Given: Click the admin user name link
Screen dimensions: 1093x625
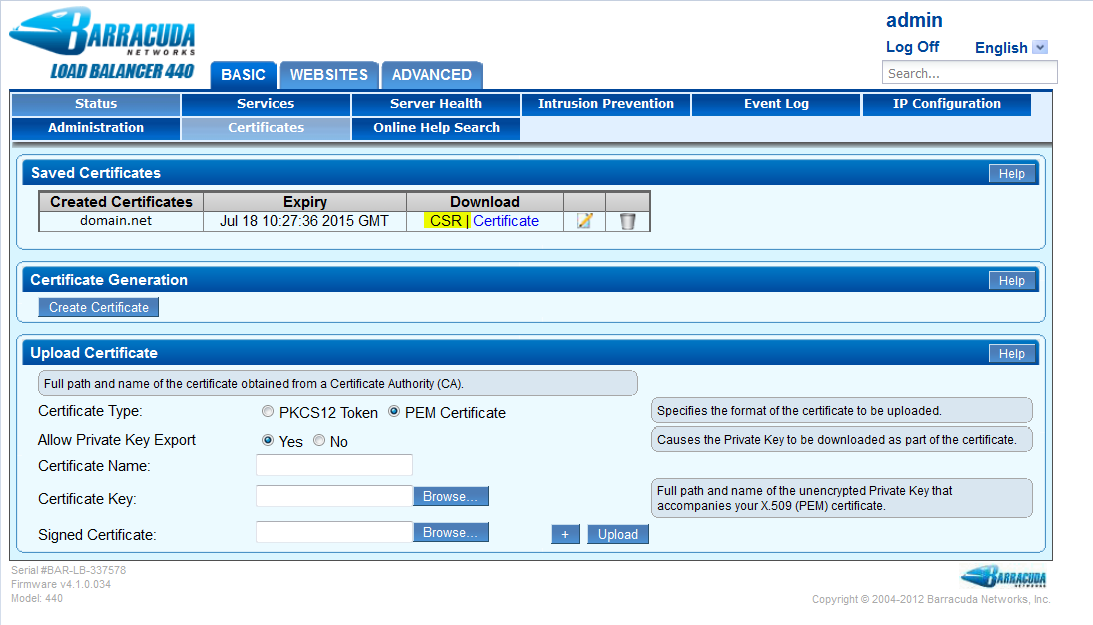Looking at the screenshot, I should pos(914,20).
